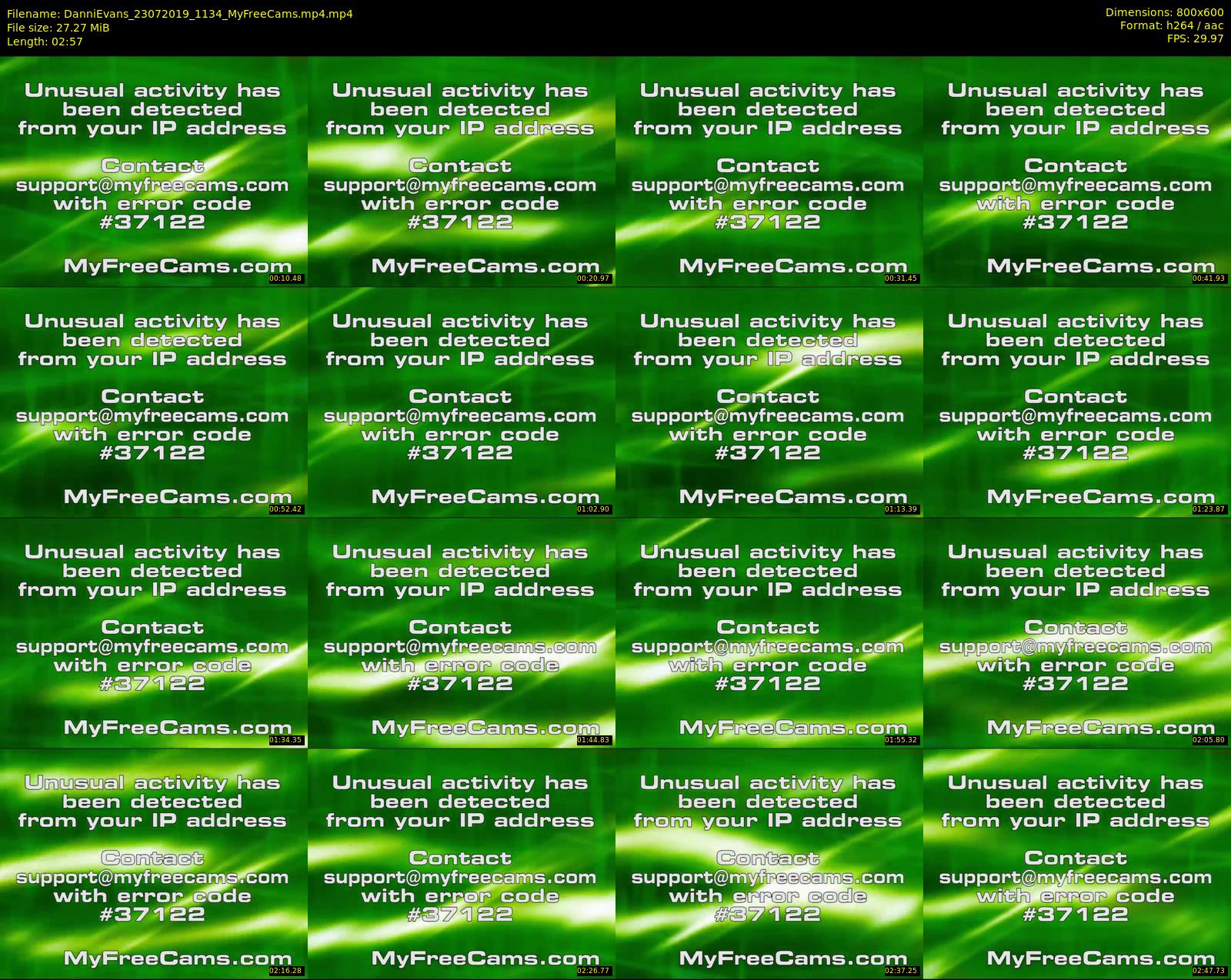Choose the frame thumbnail stamped 01:23.87
1231x980 pixels.
1076,402
